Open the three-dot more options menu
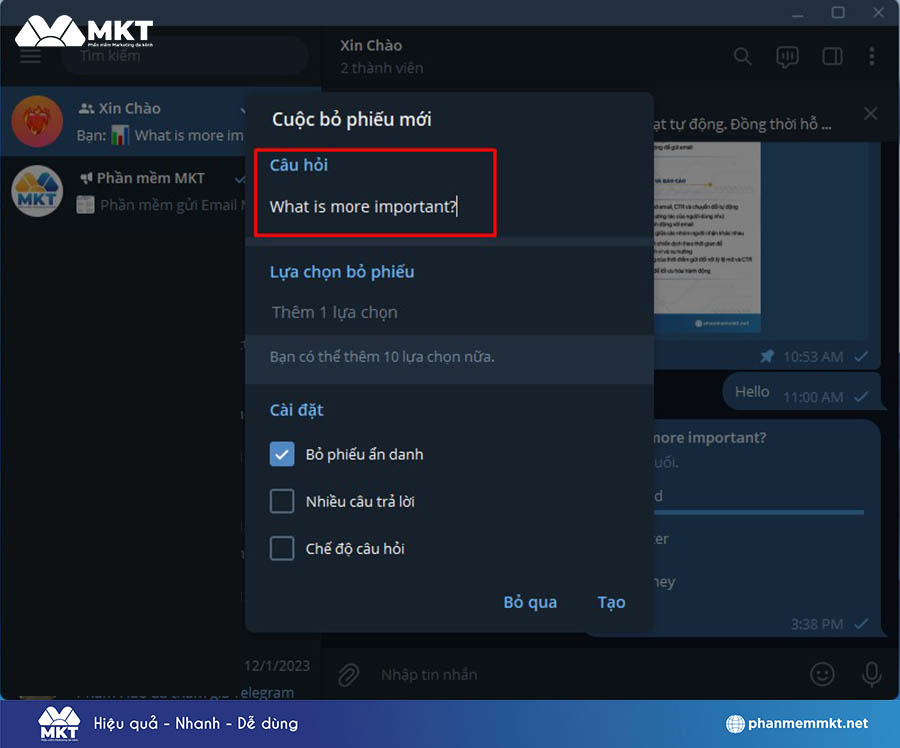 click(x=872, y=56)
